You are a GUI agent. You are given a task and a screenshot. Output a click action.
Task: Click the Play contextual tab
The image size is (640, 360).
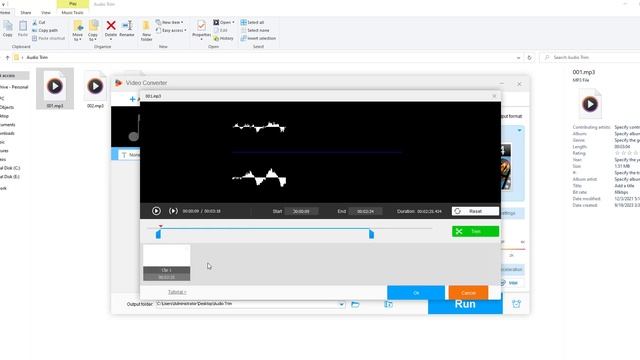point(73,4)
